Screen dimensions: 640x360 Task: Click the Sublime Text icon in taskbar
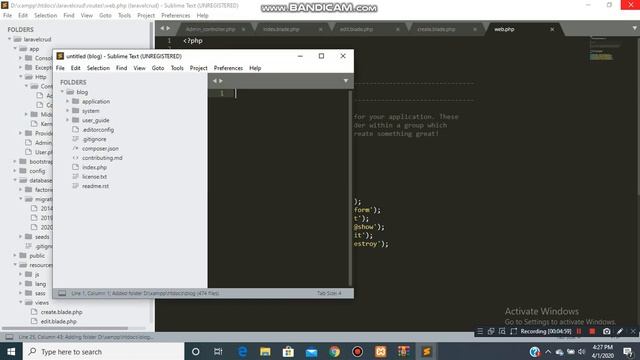click(427, 351)
